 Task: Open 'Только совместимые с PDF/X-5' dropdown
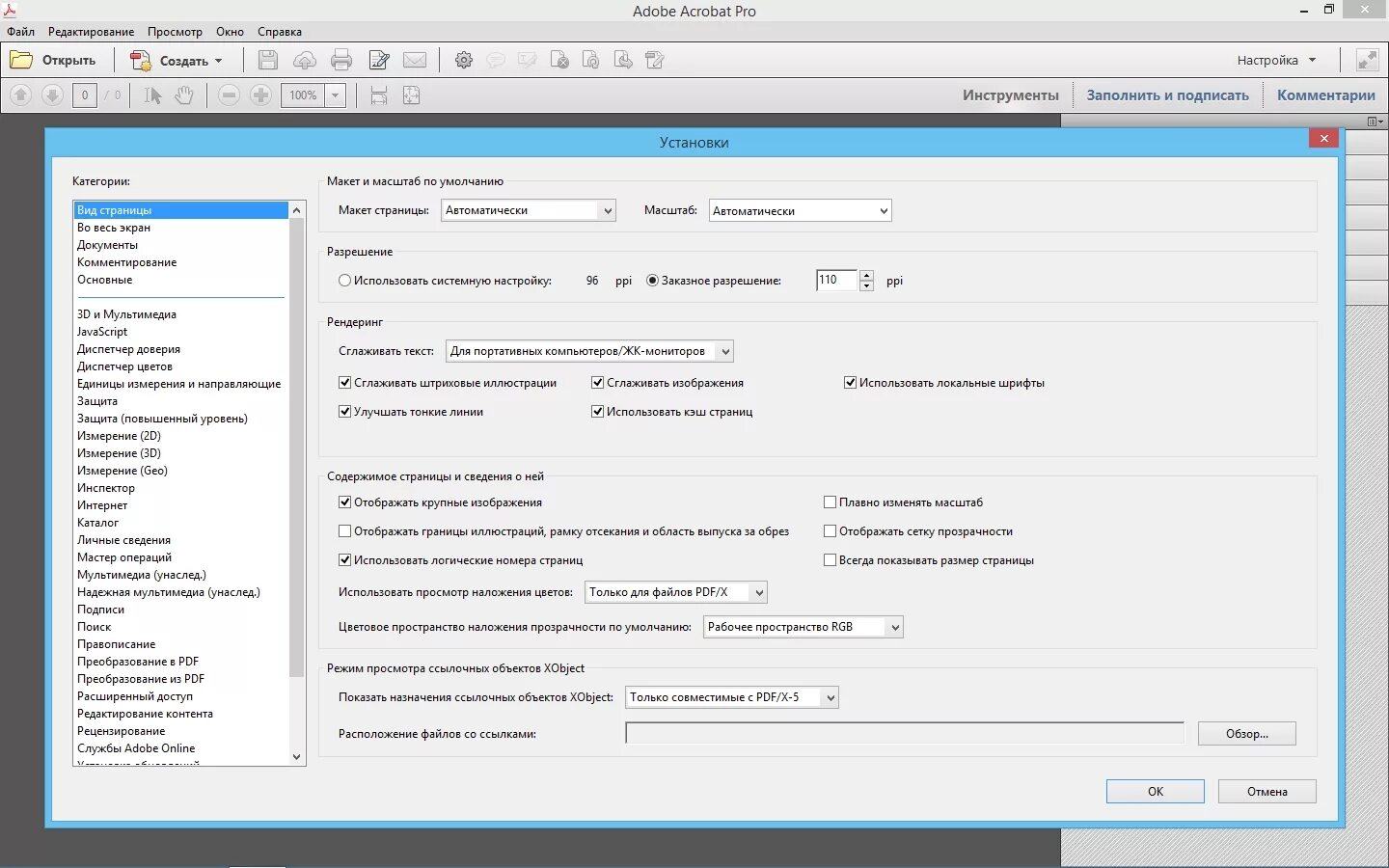732,697
